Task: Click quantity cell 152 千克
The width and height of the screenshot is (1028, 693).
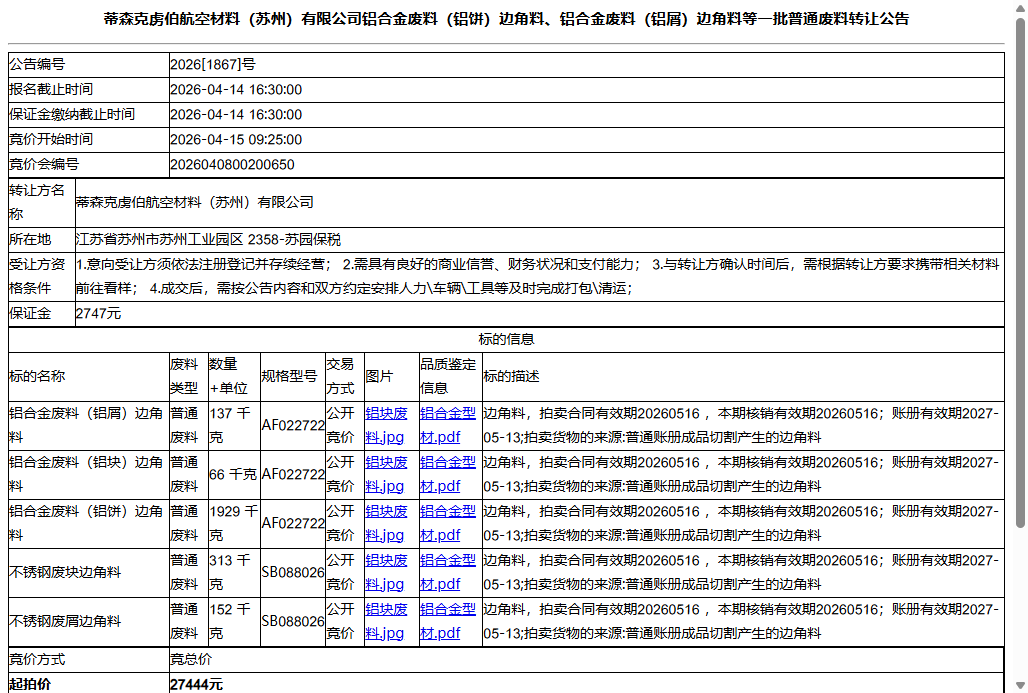Action: 233,622
